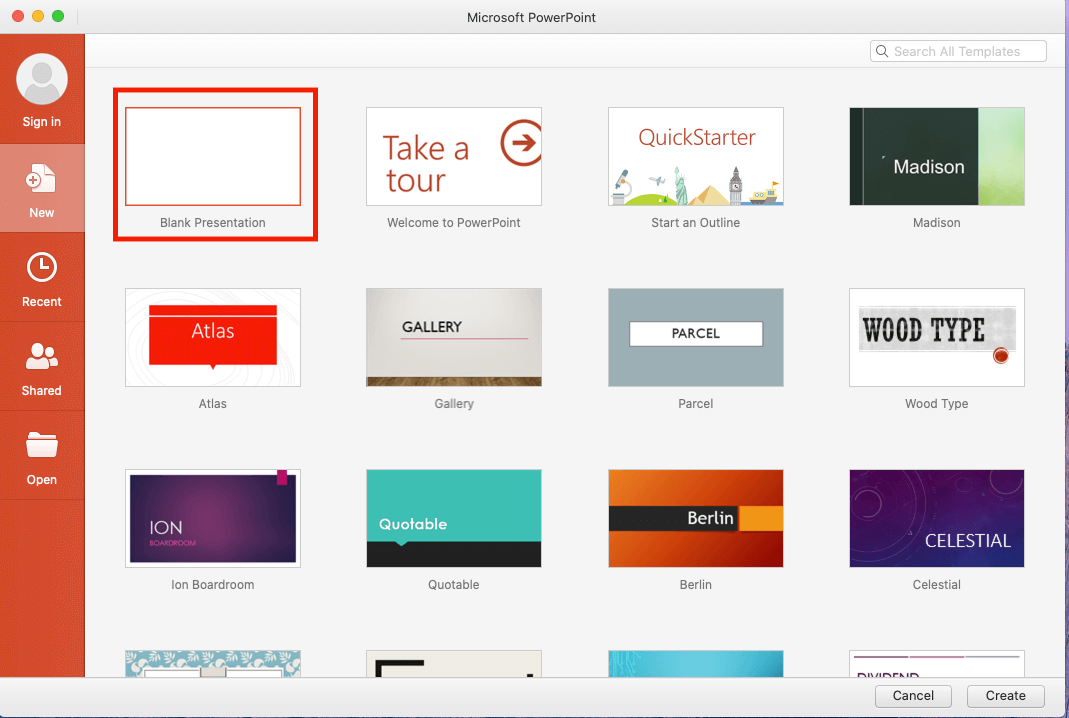This screenshot has height=718, width=1069.
Task: Click the 'Madison' caption under the thumbnail
Action: coord(937,222)
